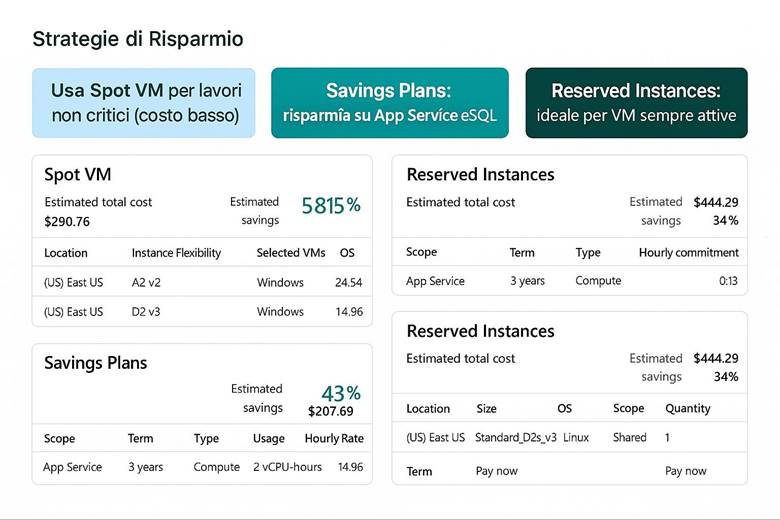Select the $290.76 estimated total cost value

click(x=67, y=221)
